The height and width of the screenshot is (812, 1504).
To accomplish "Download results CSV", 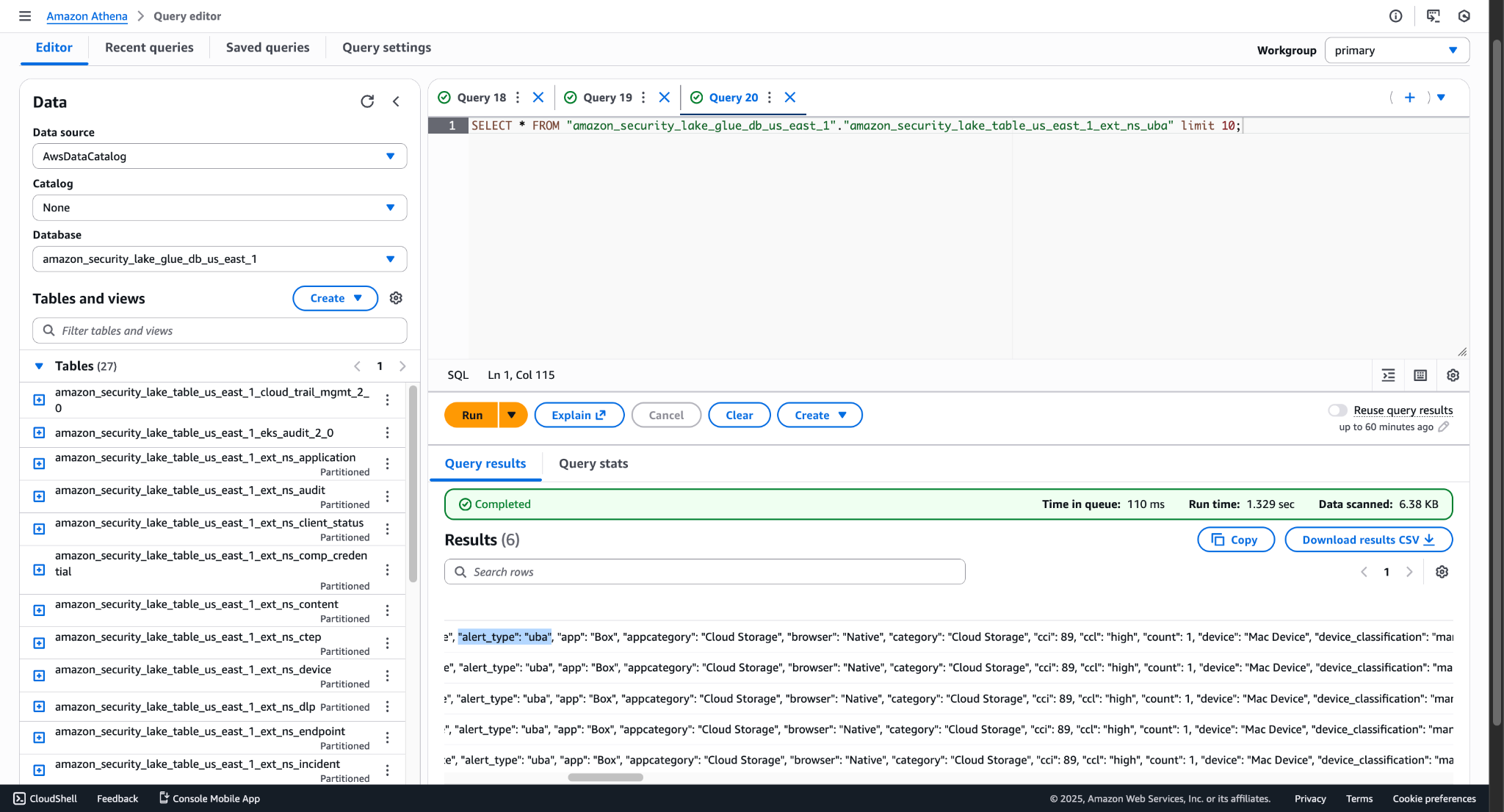I will (x=1368, y=540).
